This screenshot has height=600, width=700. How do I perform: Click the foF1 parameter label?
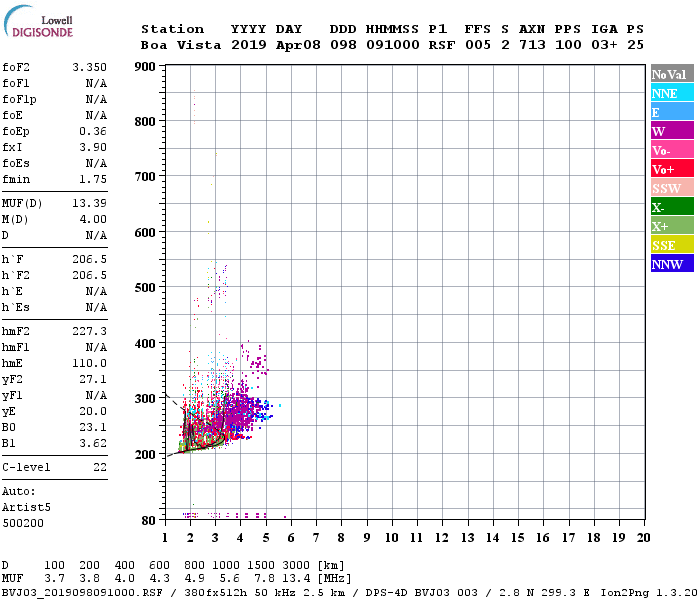click(16, 83)
